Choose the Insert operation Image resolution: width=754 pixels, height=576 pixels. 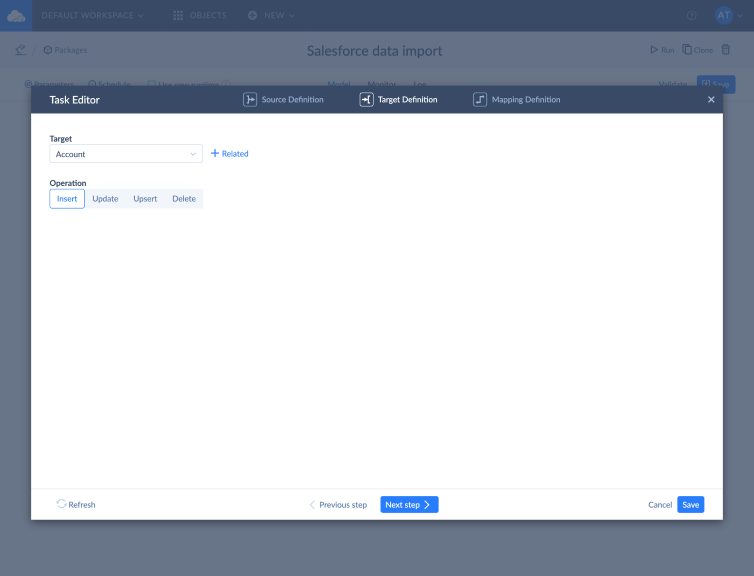coord(67,199)
